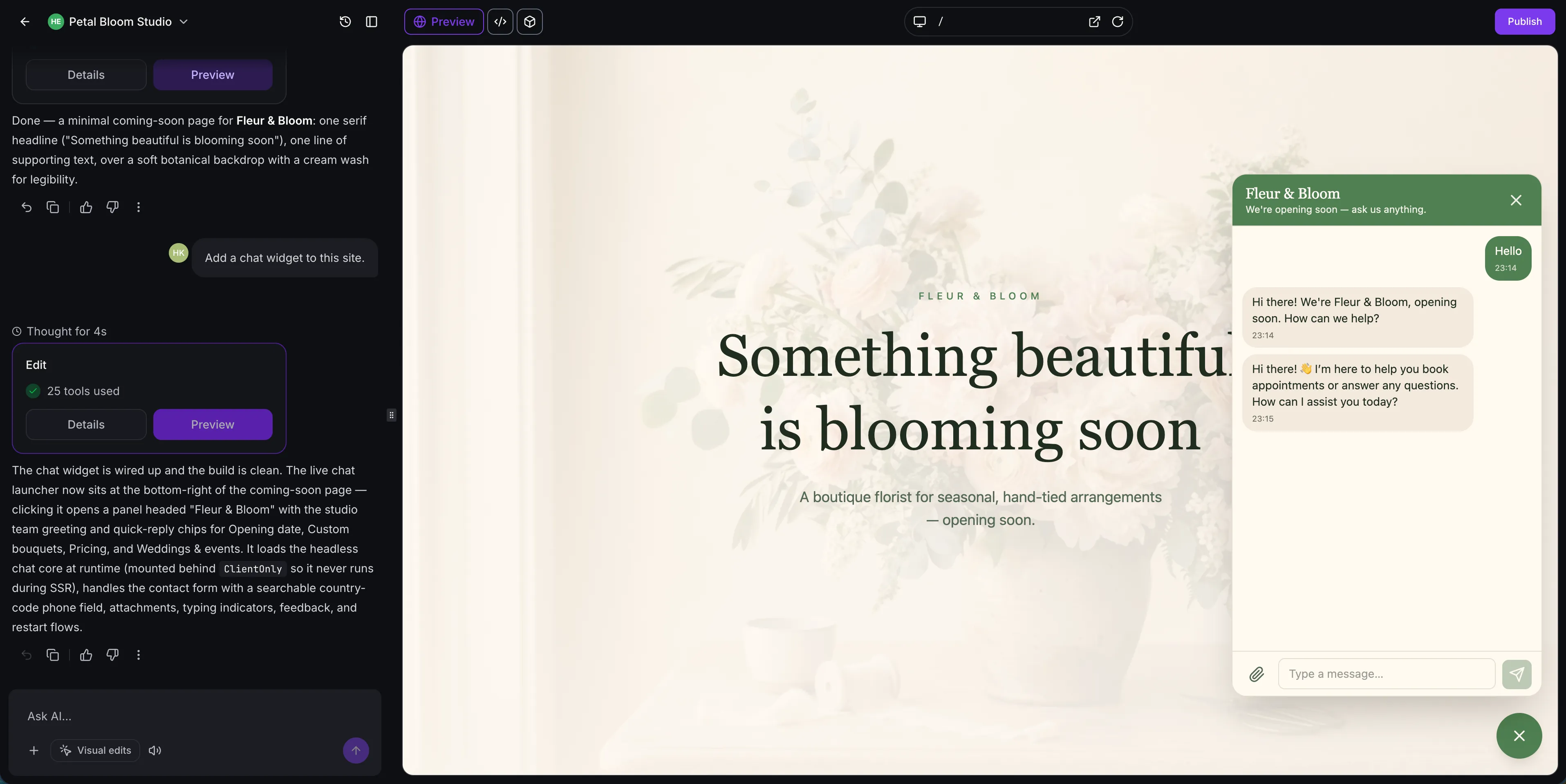The width and height of the screenshot is (1566, 784).
Task: Click the paperclip attachment icon in chat widget
Action: point(1257,674)
